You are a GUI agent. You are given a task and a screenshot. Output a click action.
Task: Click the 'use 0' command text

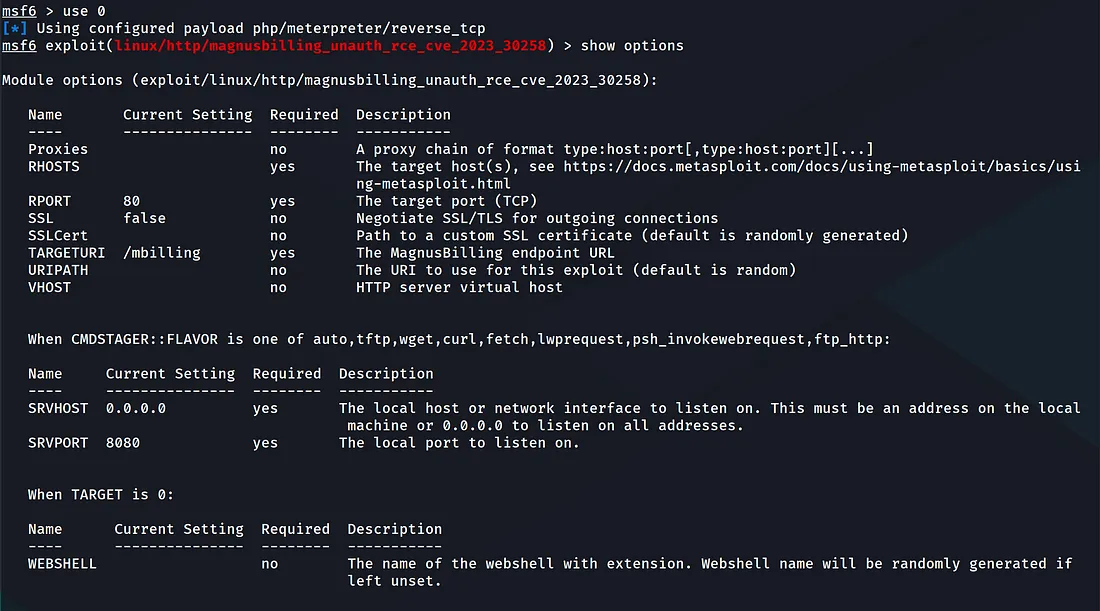tap(84, 11)
